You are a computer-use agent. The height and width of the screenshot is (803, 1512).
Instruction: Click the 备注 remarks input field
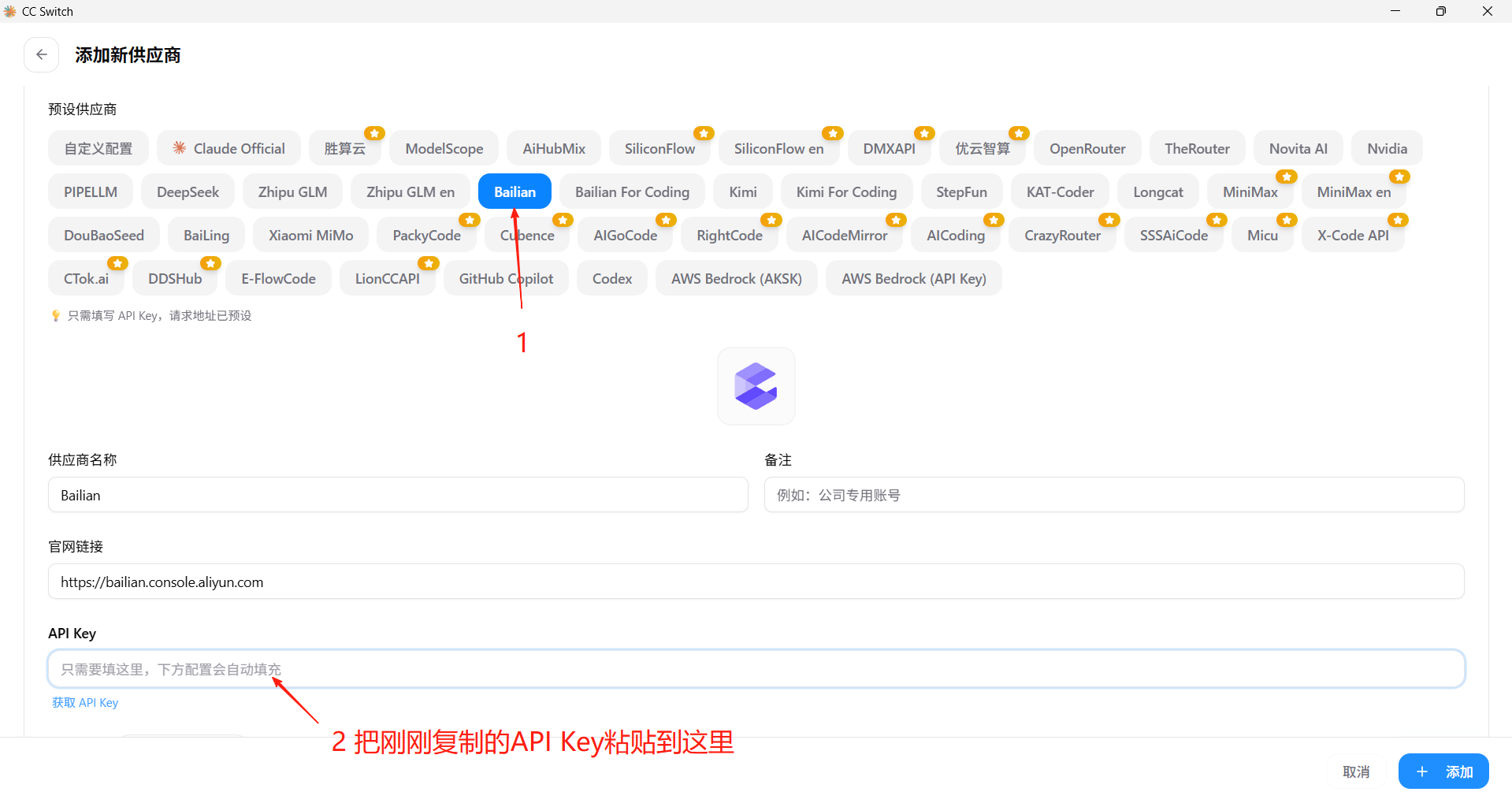coord(1113,494)
